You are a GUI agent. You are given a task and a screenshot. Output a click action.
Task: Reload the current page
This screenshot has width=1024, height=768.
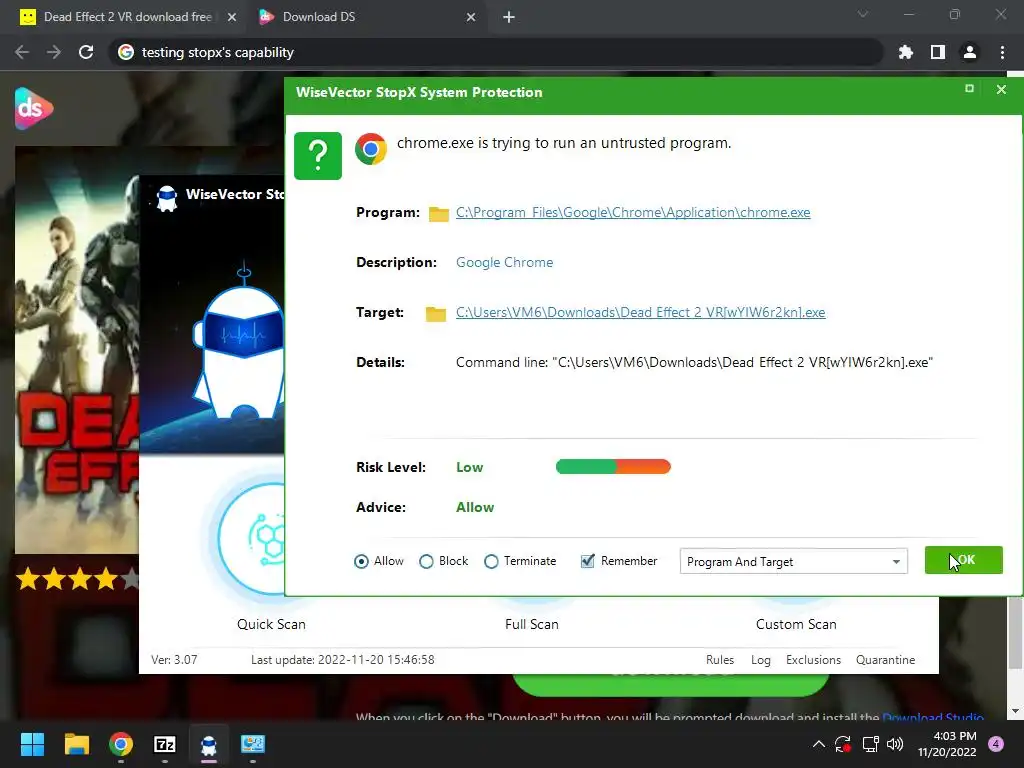(86, 52)
